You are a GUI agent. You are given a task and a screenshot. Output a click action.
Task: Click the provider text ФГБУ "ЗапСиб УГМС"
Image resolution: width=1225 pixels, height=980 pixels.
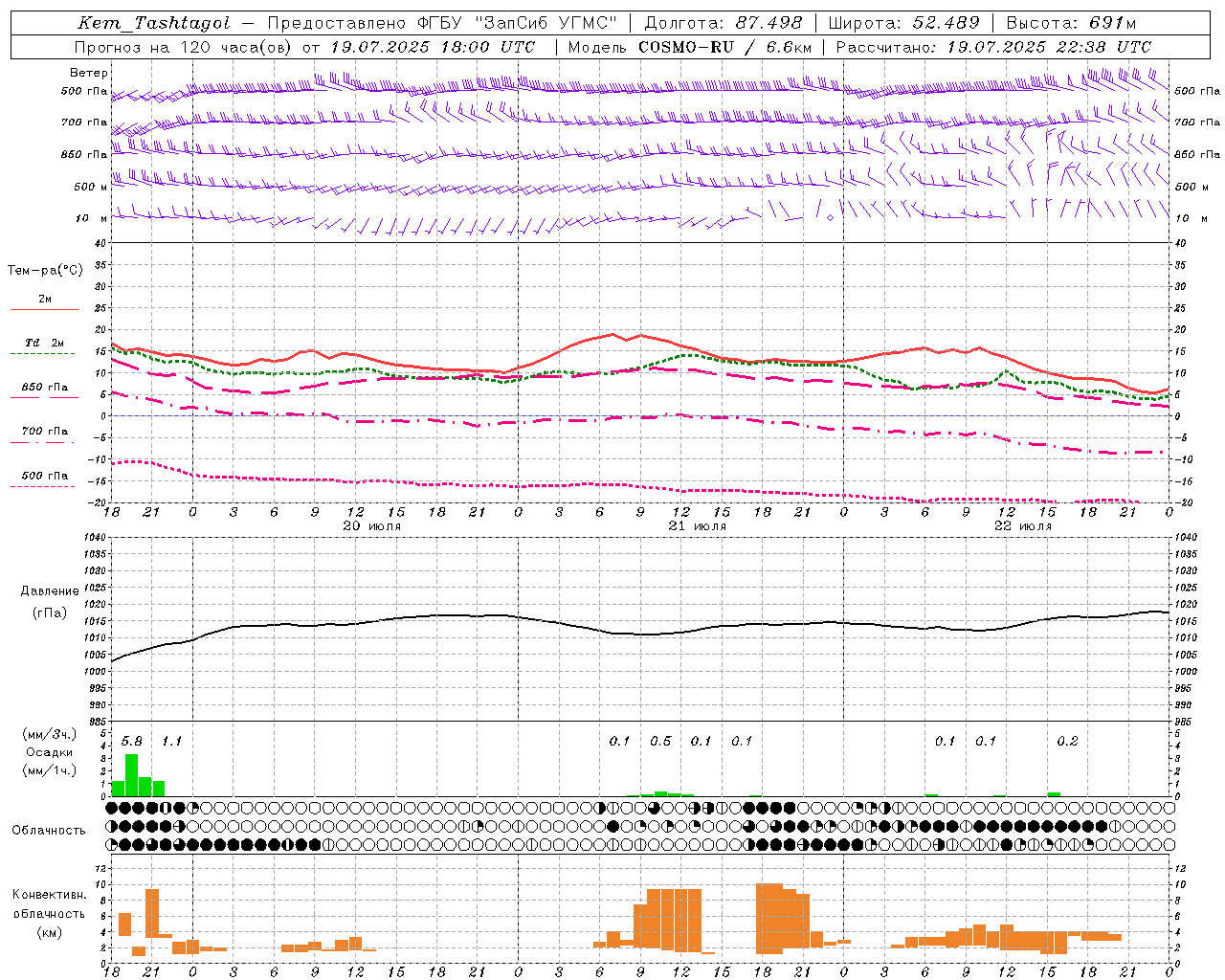coord(518,23)
